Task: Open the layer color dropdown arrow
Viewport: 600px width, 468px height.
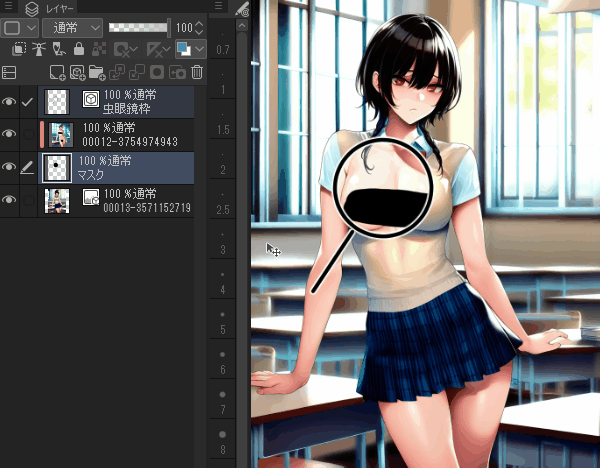Action: [199, 49]
